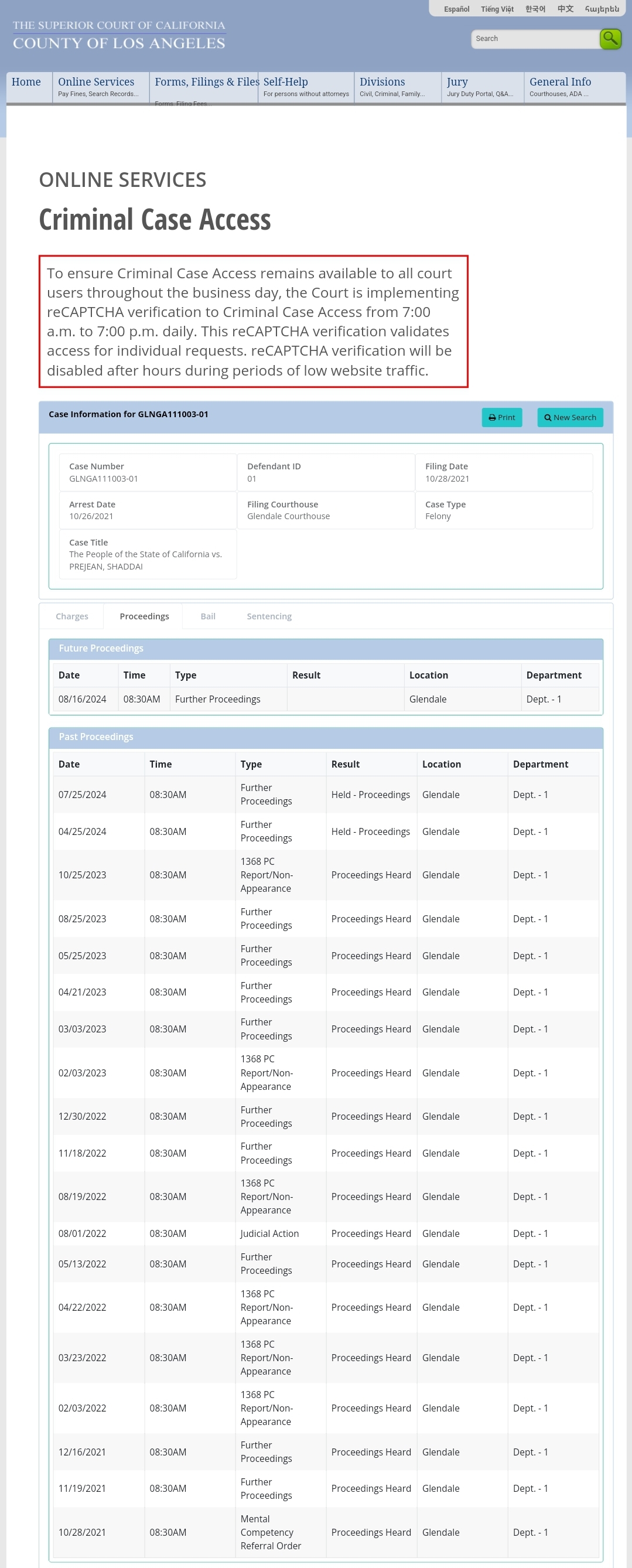Screen dimensions: 632x1568
Task: Click the green search magnifier button
Action: click(610, 38)
